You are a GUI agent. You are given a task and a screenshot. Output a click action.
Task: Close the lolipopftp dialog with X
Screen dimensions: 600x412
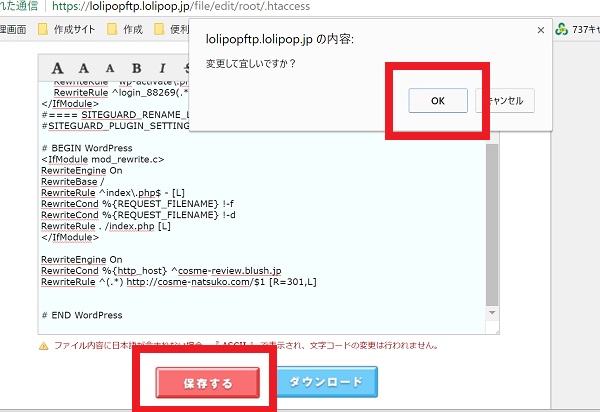coord(541,30)
